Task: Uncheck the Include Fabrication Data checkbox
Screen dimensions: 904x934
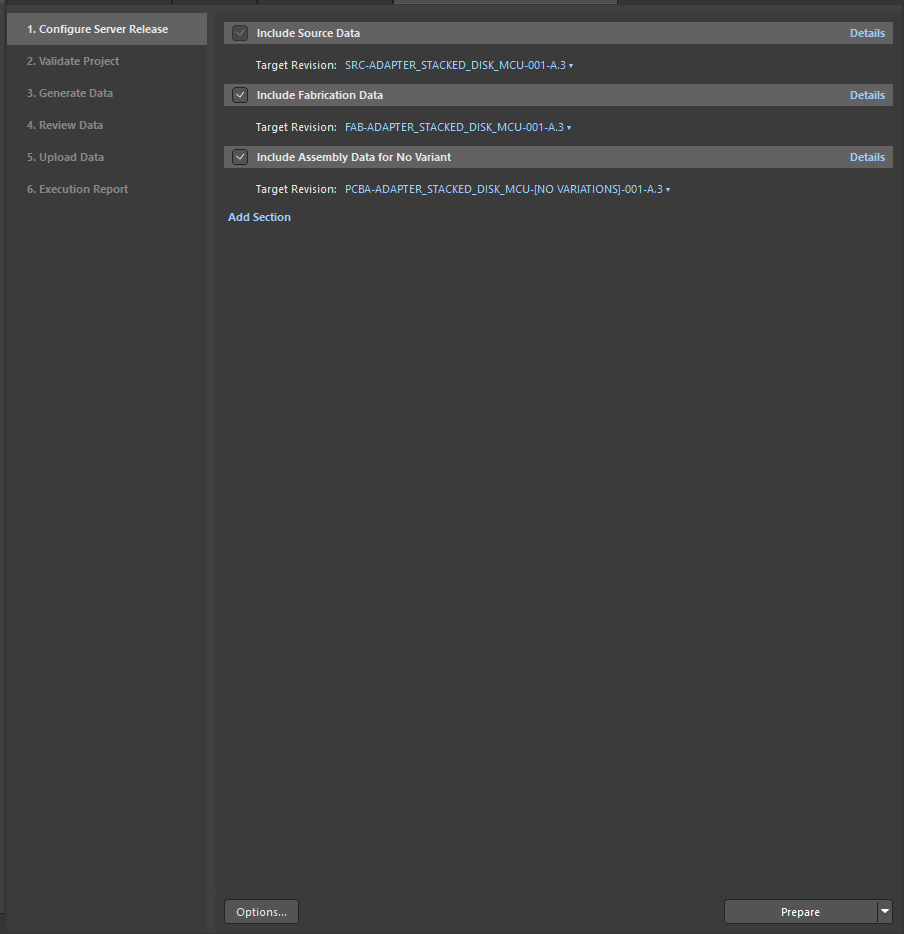Action: tap(240, 95)
